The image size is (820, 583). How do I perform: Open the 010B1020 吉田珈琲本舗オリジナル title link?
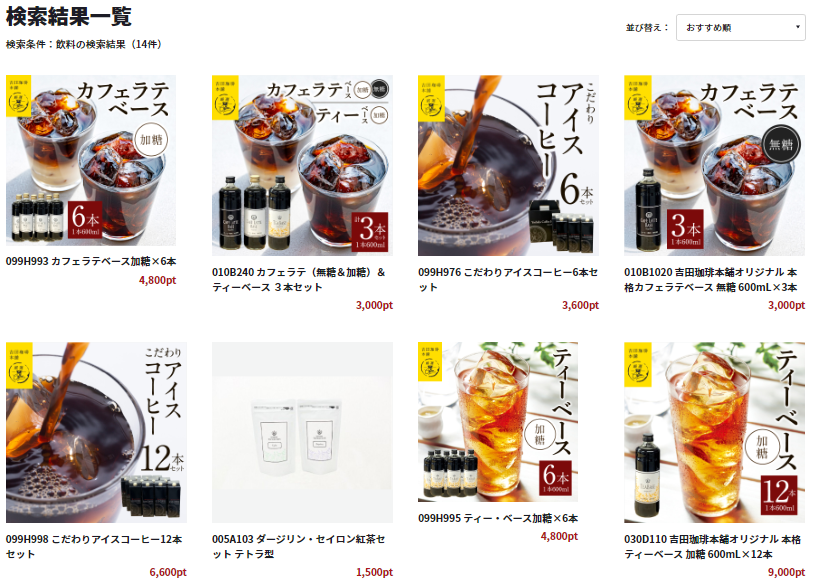pyautogui.click(x=711, y=280)
